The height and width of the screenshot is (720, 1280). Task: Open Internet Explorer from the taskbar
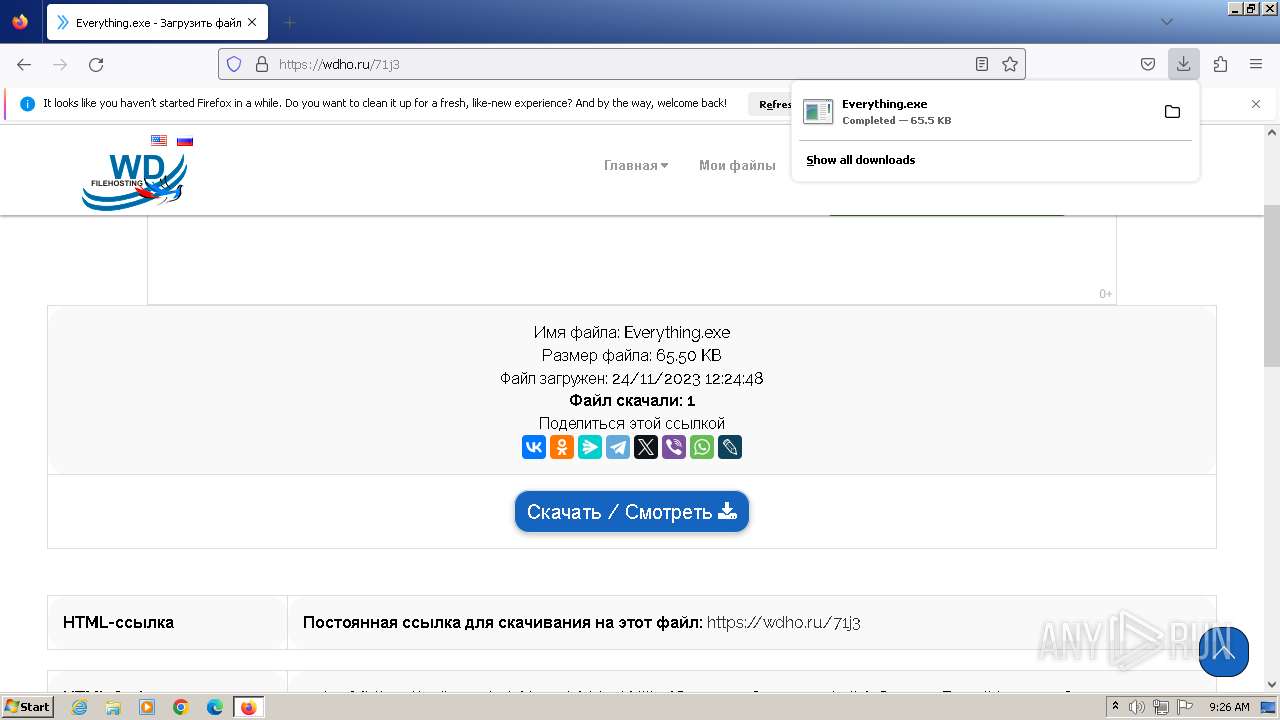80,707
